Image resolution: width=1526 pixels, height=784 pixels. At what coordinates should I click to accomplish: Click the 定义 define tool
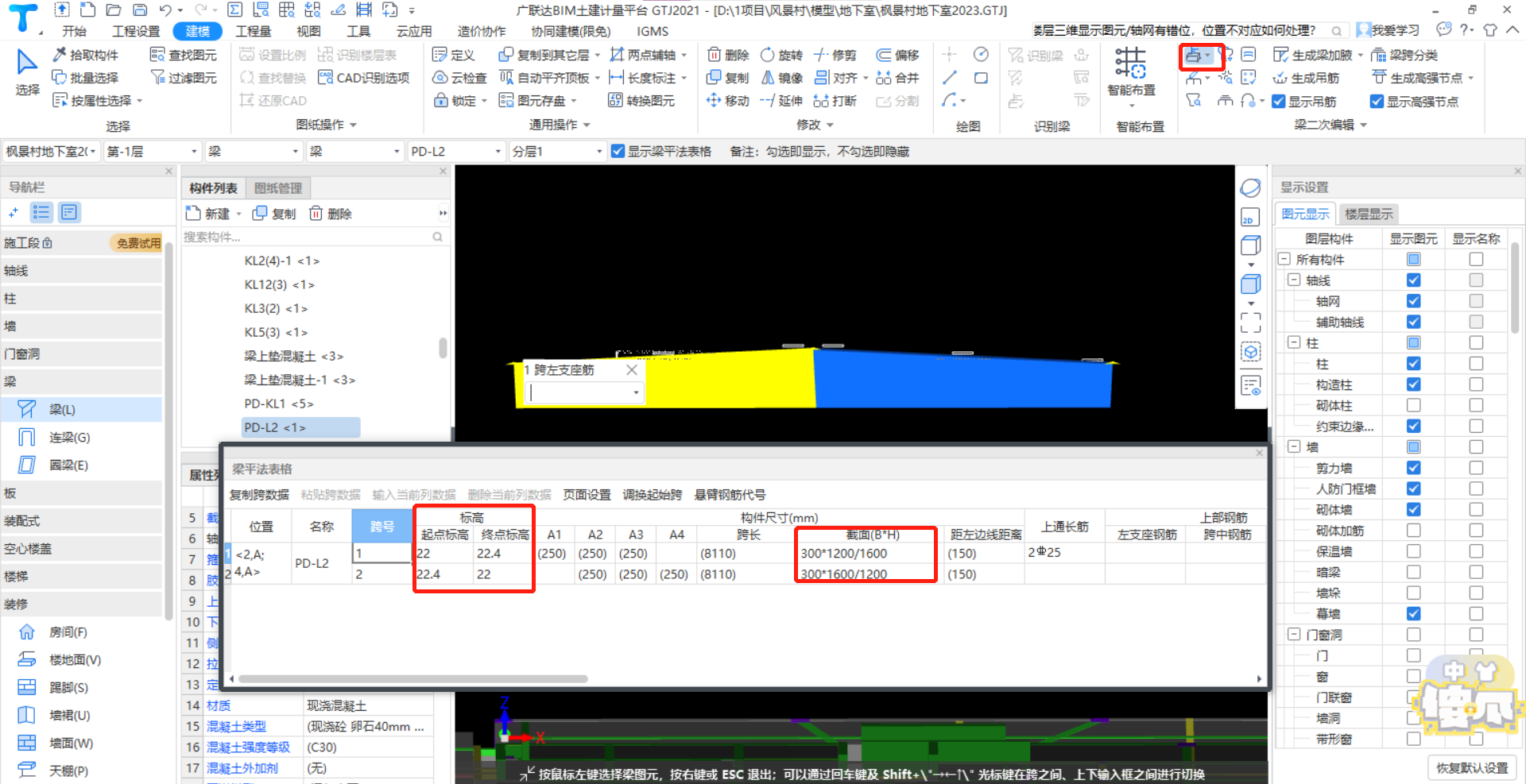tap(454, 55)
